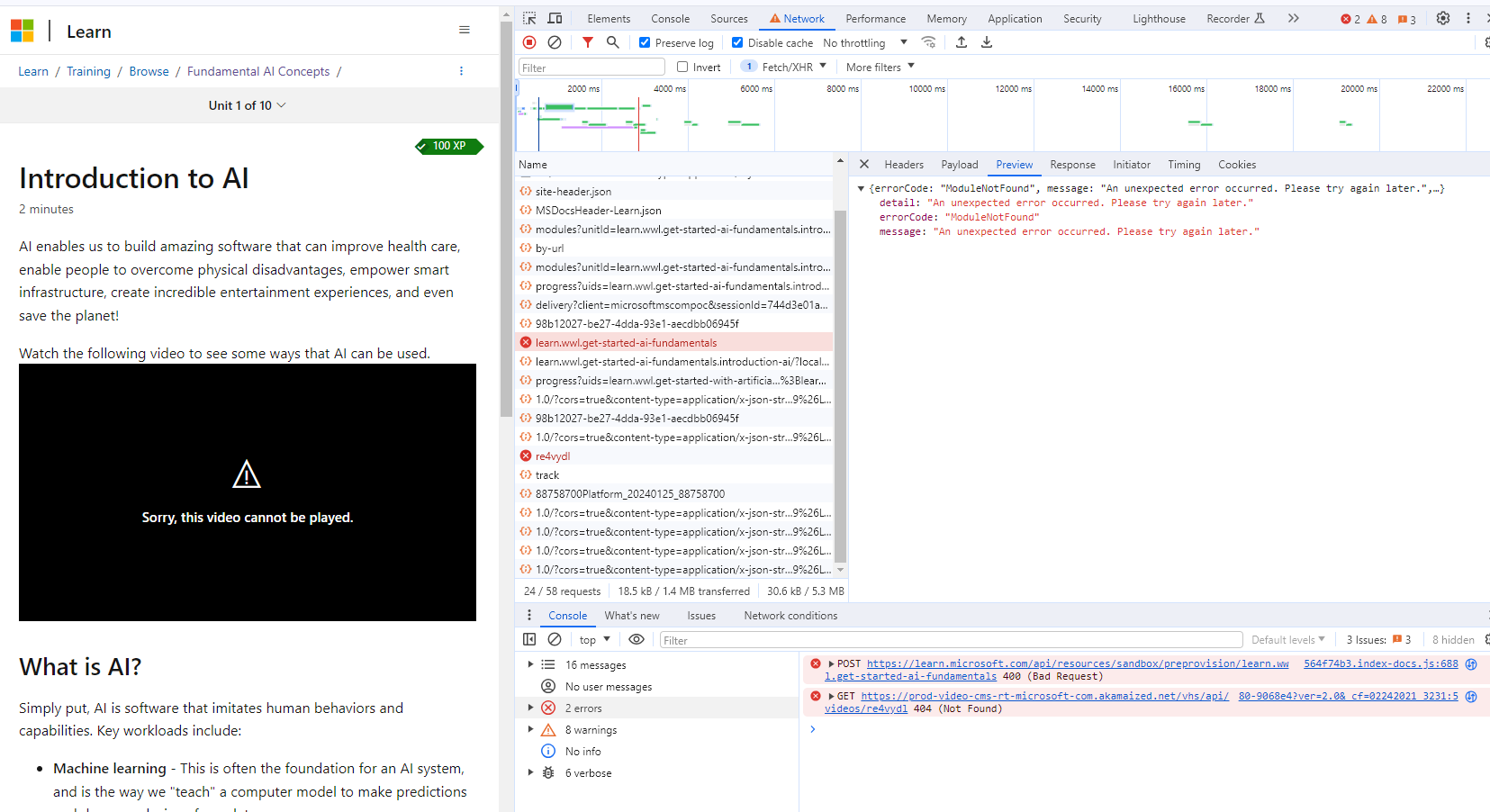Viewport: 1490px width, 812px height.
Task: Click the inspect element selector icon
Action: click(x=529, y=18)
